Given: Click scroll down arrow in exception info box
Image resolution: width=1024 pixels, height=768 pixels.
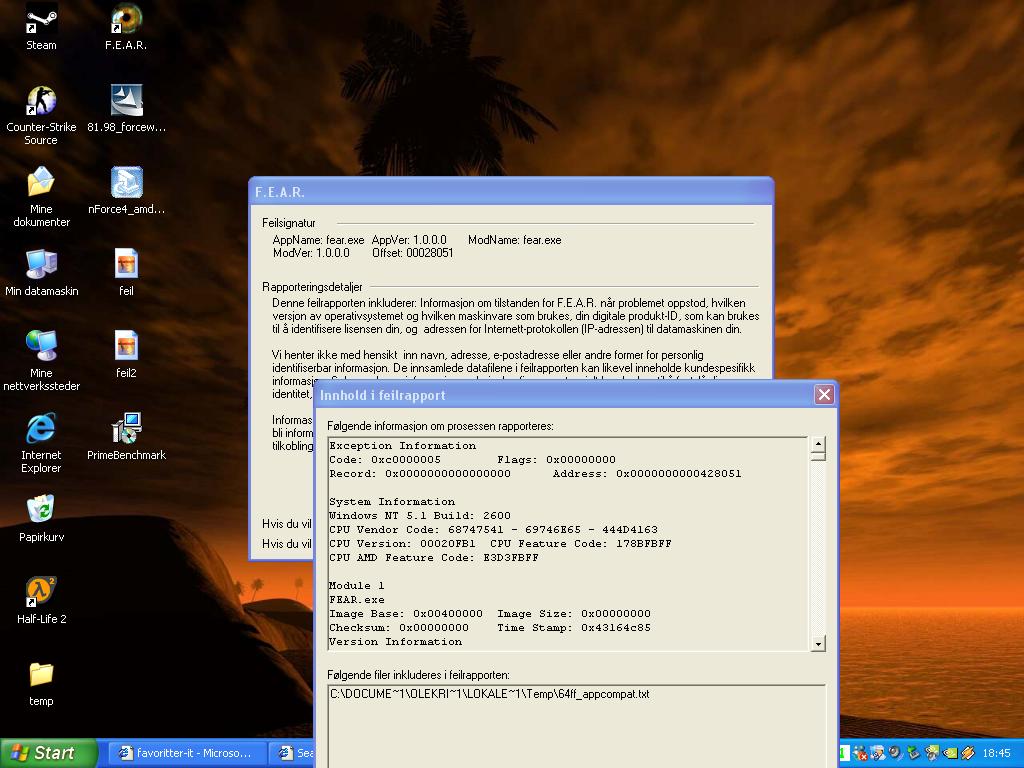Looking at the screenshot, I should tap(818, 643).
